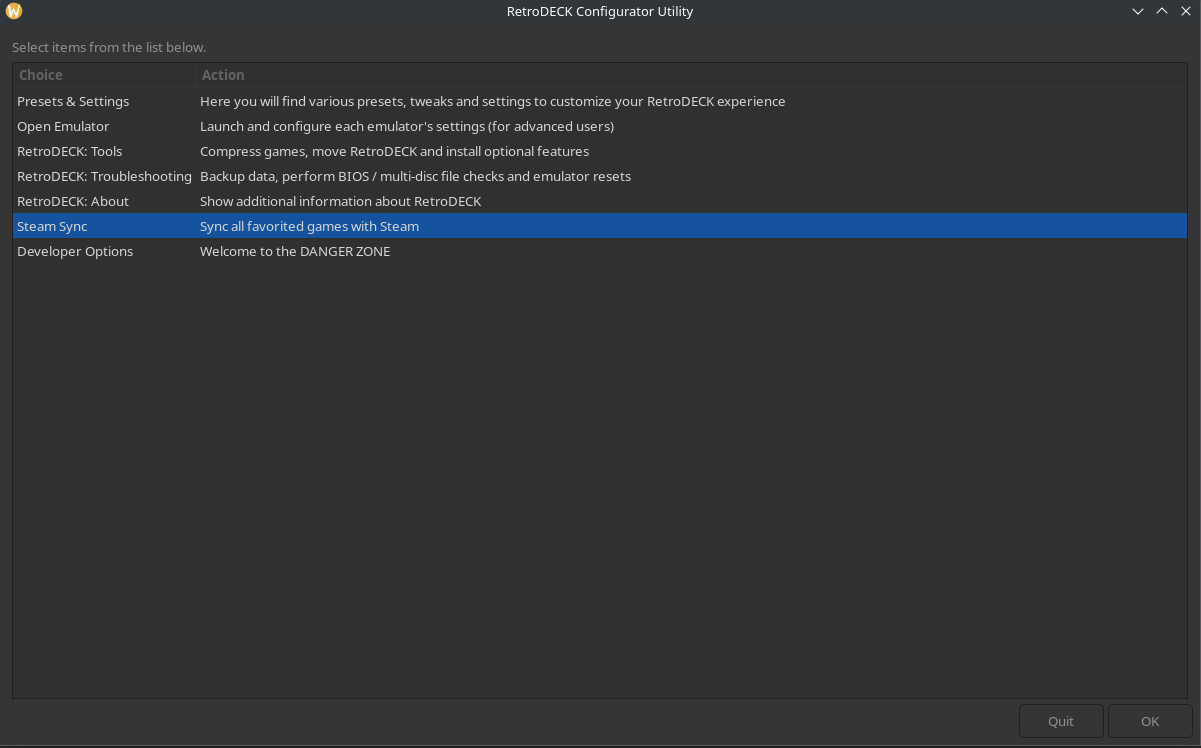Click the Action column header

(x=223, y=75)
